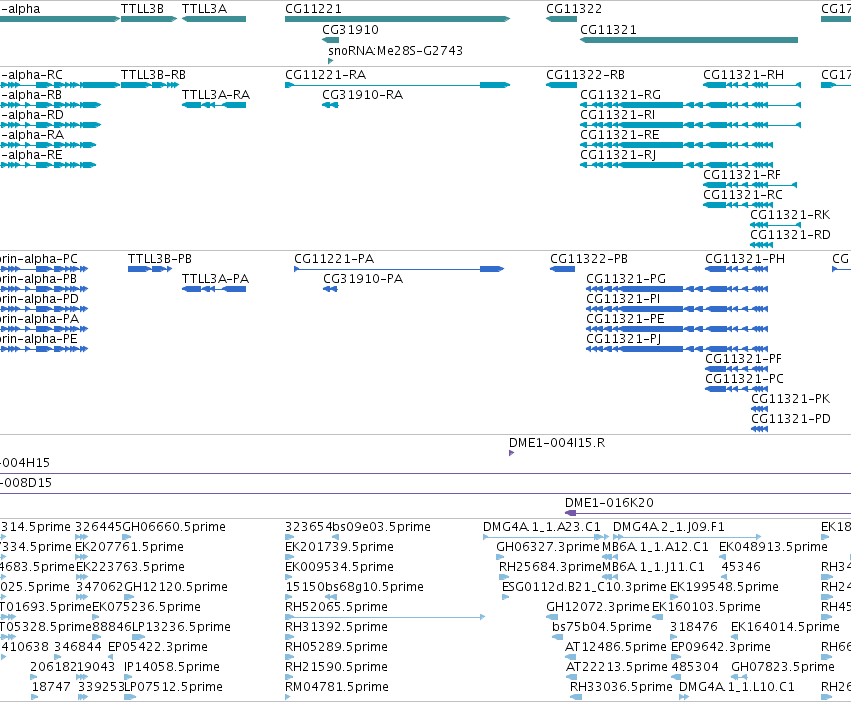Select the CG11321-PE protein label
The width and height of the screenshot is (851, 702).
point(625,319)
